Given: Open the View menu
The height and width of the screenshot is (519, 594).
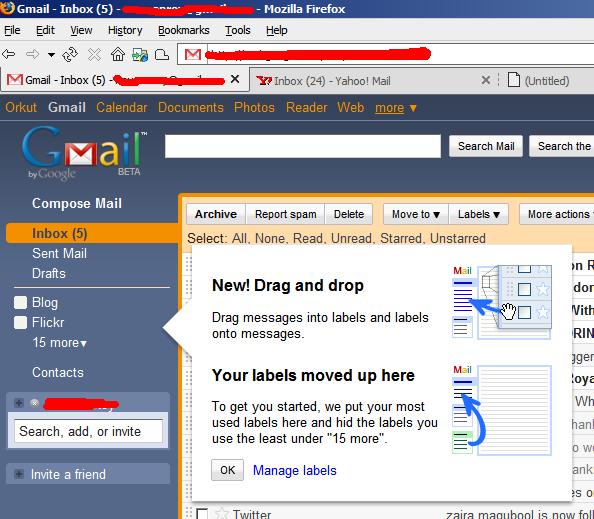Looking at the screenshot, I should tap(81, 30).
